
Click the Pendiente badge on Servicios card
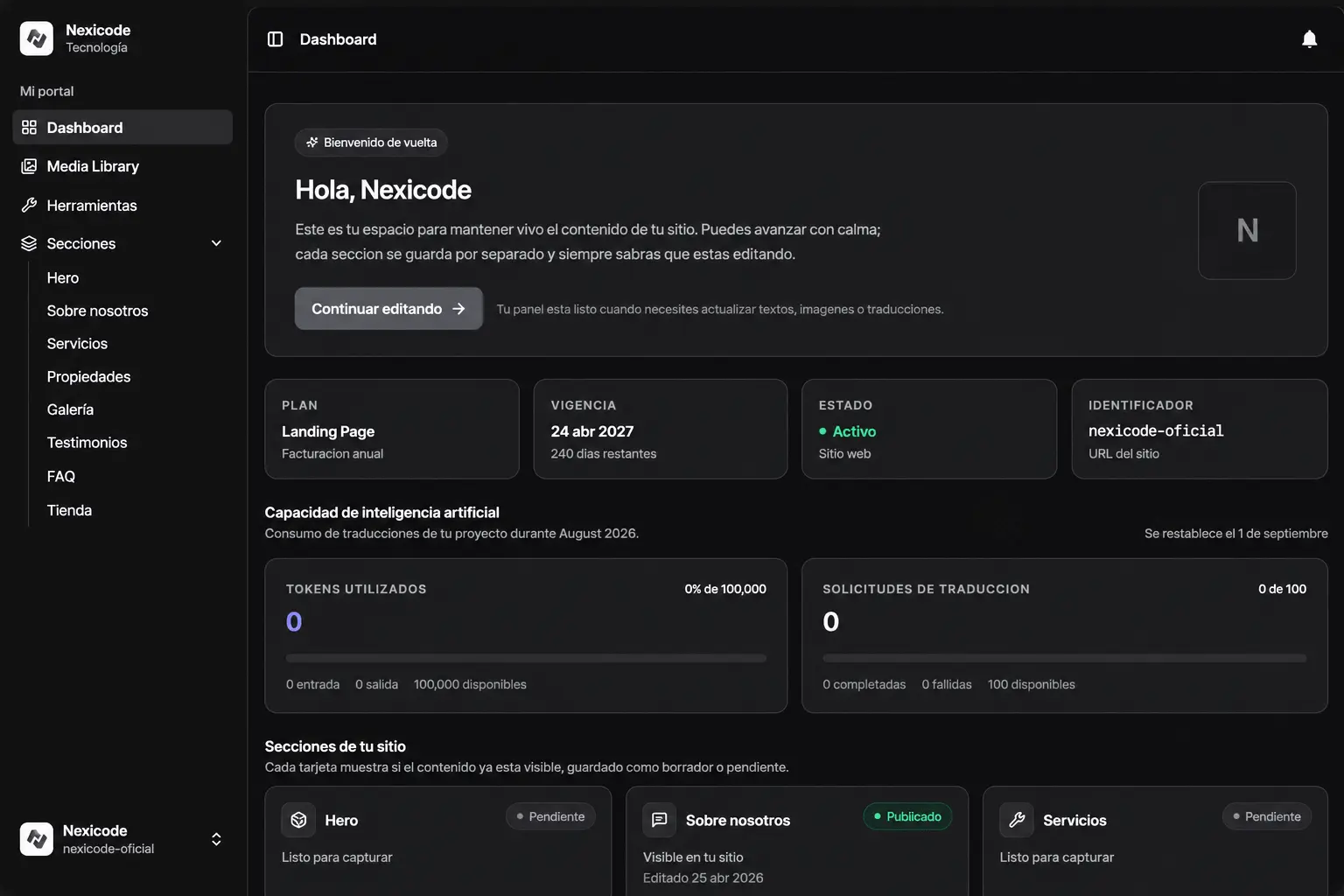pos(1266,817)
